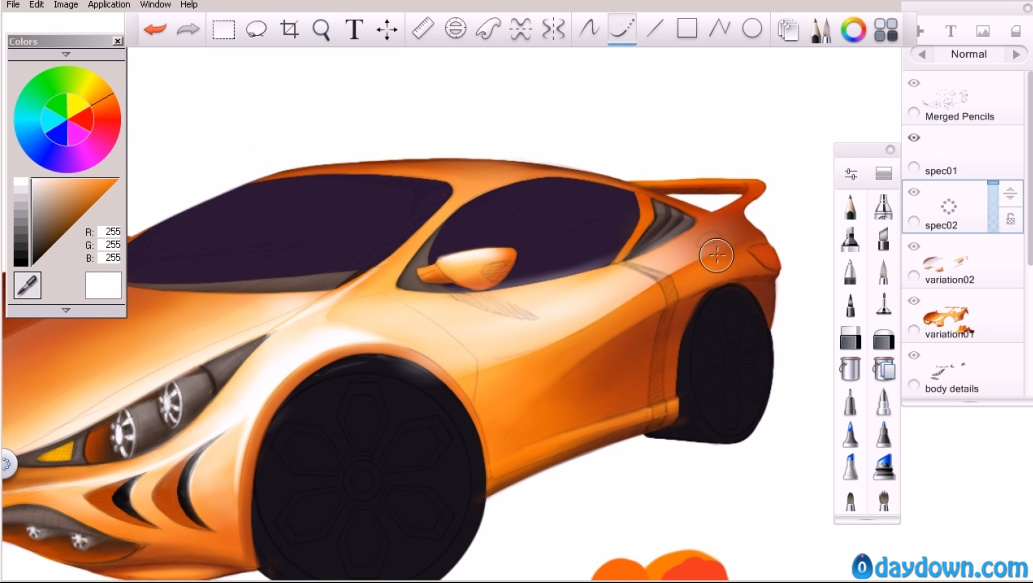Image resolution: width=1033 pixels, height=583 pixels.
Task: Click the G value field
Action: tap(110, 245)
